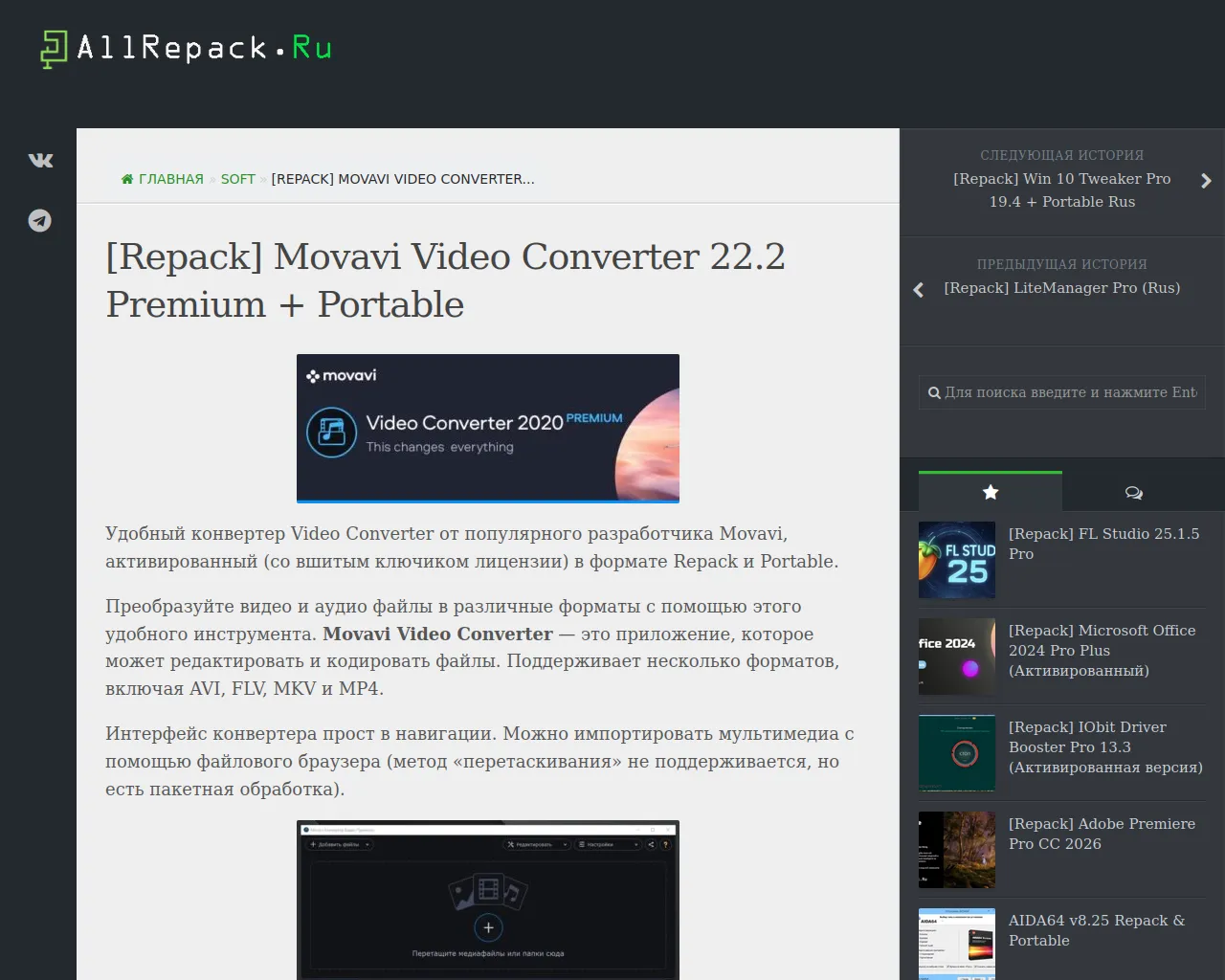
Task: Open FL Studio 25.1.5 Pro thumbnail
Action: (957, 560)
